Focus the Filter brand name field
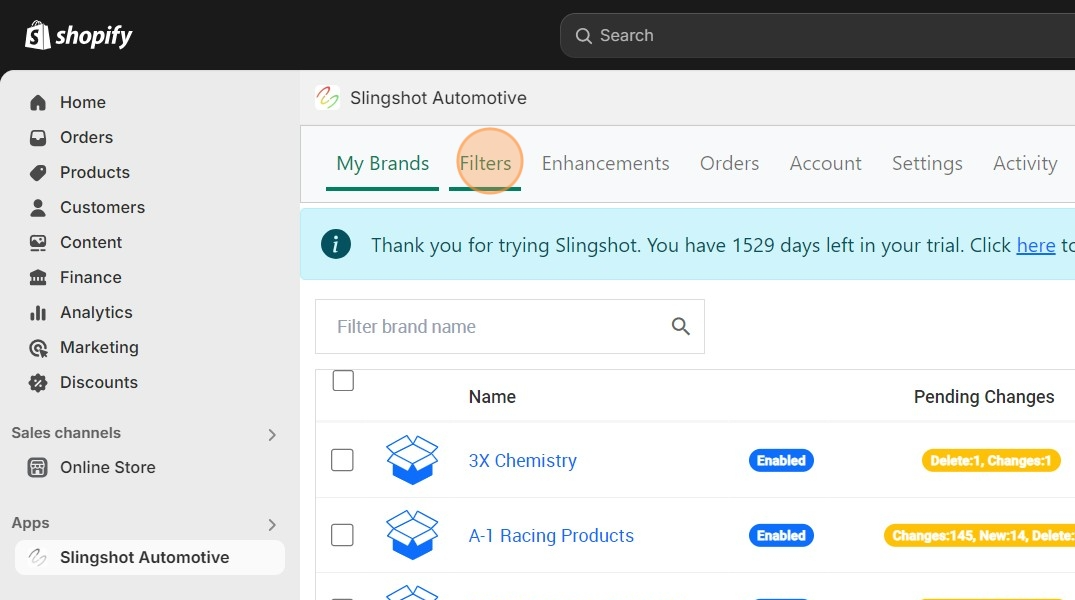This screenshot has height=600, width=1075. click(509, 326)
